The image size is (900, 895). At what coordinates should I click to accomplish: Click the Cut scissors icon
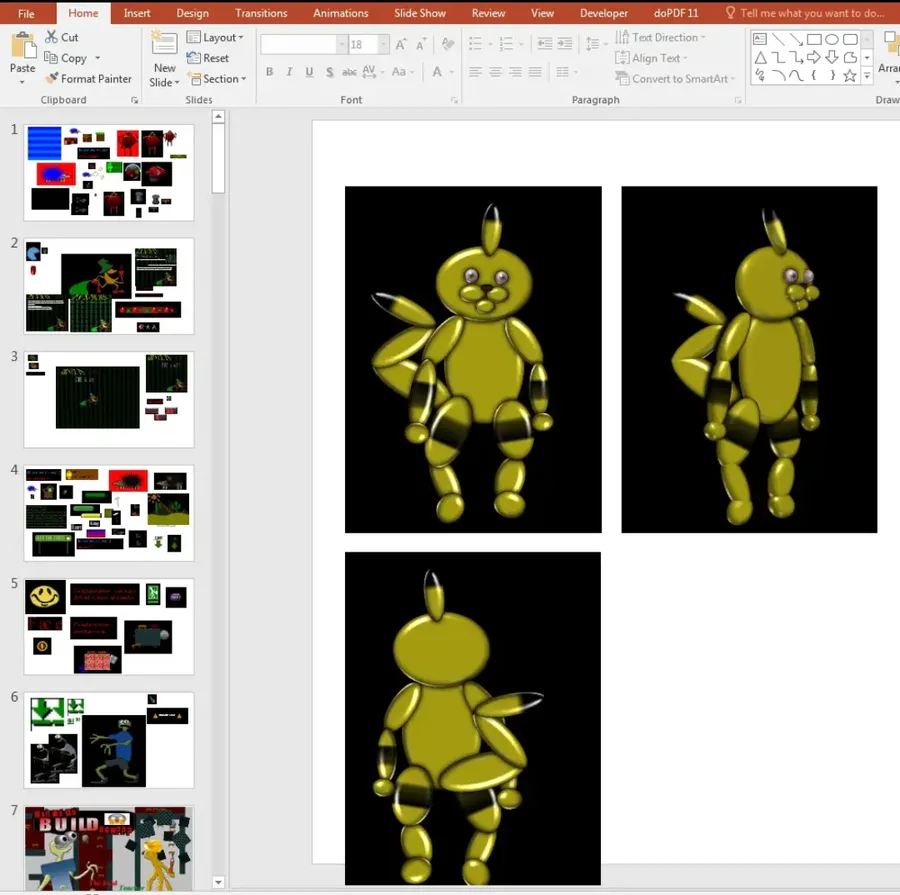[x=52, y=37]
